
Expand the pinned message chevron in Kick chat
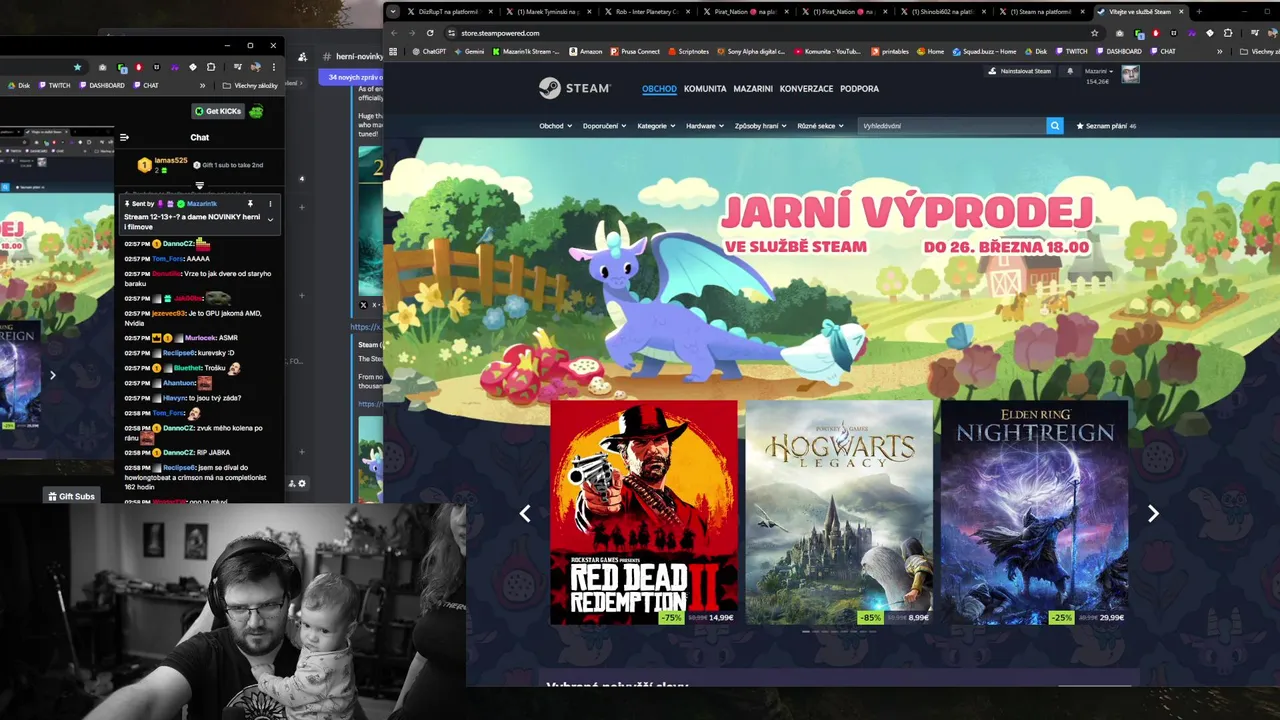tap(270, 219)
